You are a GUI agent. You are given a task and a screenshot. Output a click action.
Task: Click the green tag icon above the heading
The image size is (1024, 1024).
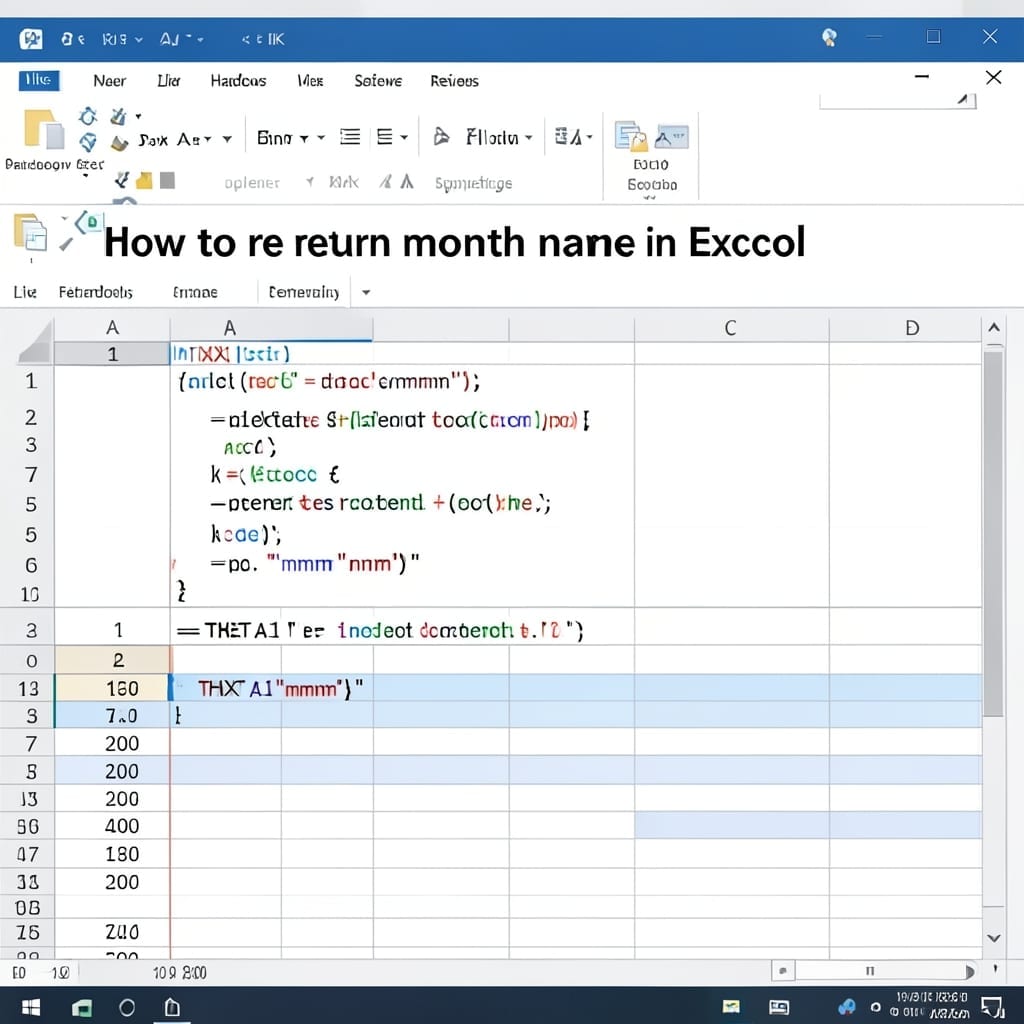[x=89, y=223]
